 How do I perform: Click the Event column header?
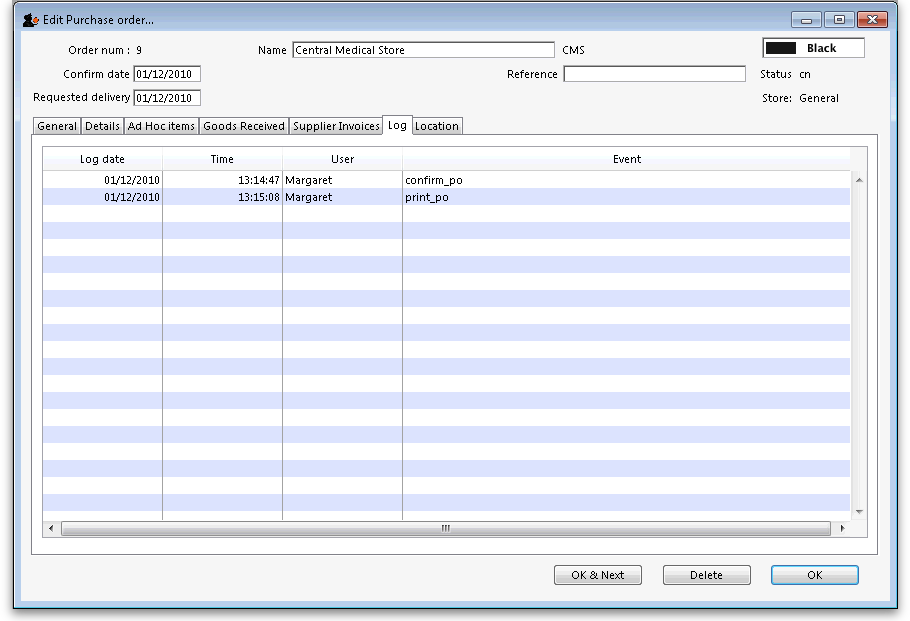tap(626, 159)
